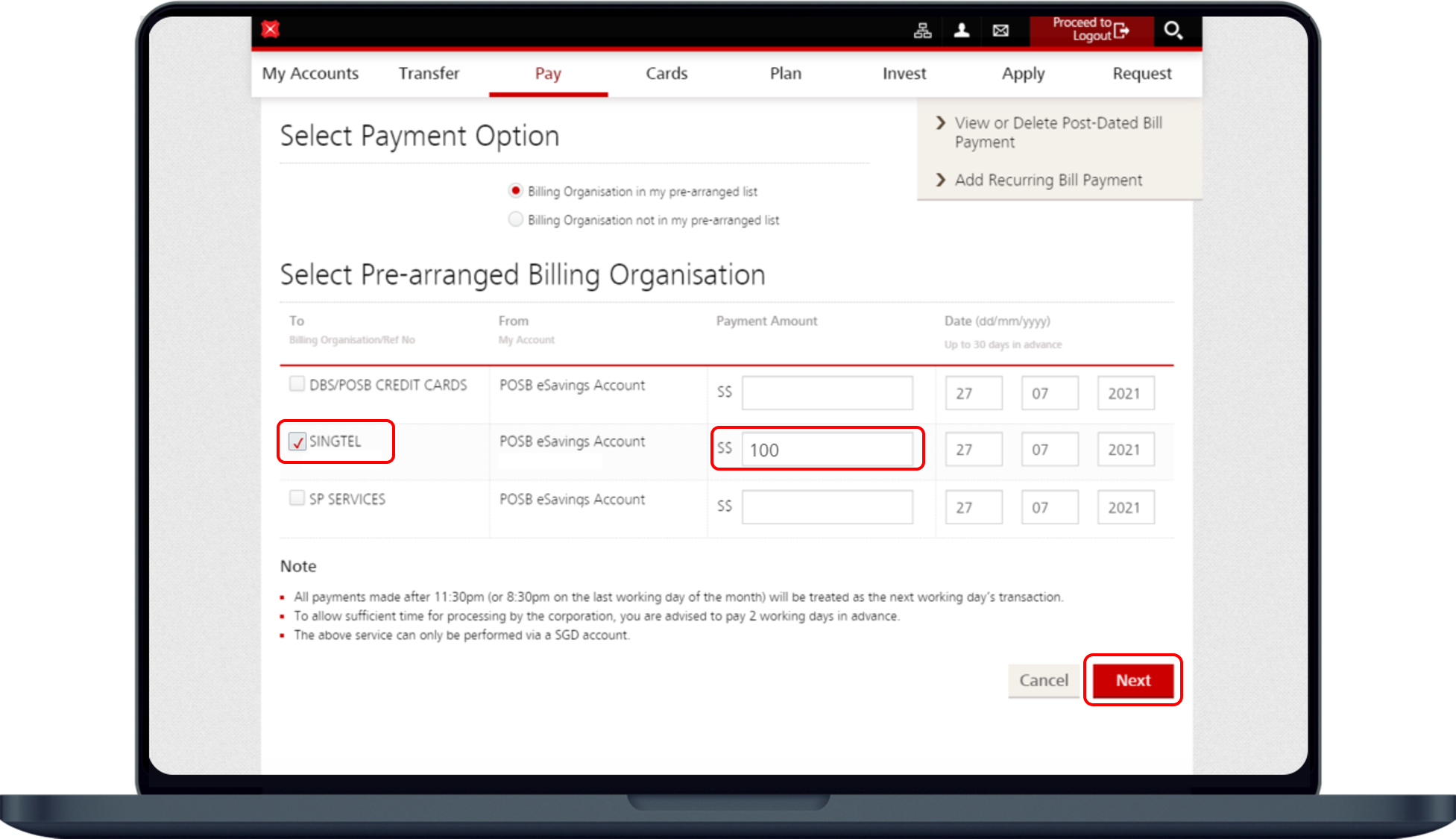Select organisation in my pre-arranged list radio
This screenshot has width=1456, height=839.
(515, 191)
